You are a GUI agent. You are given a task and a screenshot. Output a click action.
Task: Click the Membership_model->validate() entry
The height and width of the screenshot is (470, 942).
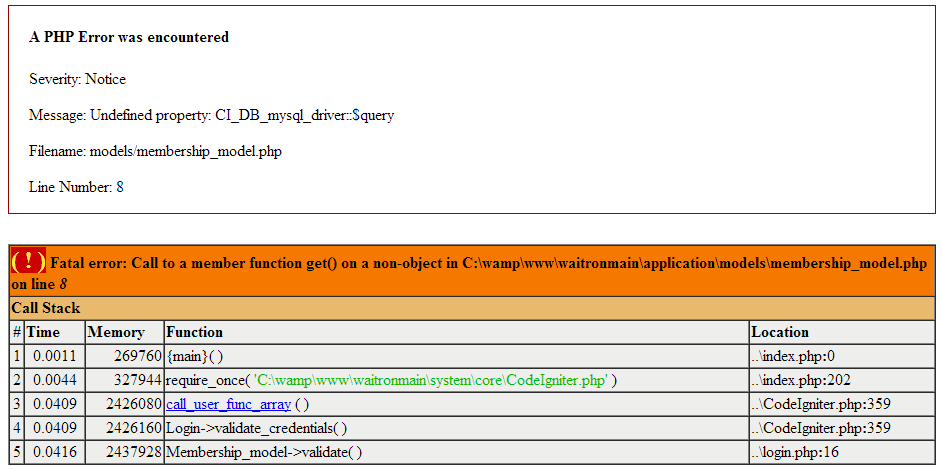point(263,452)
